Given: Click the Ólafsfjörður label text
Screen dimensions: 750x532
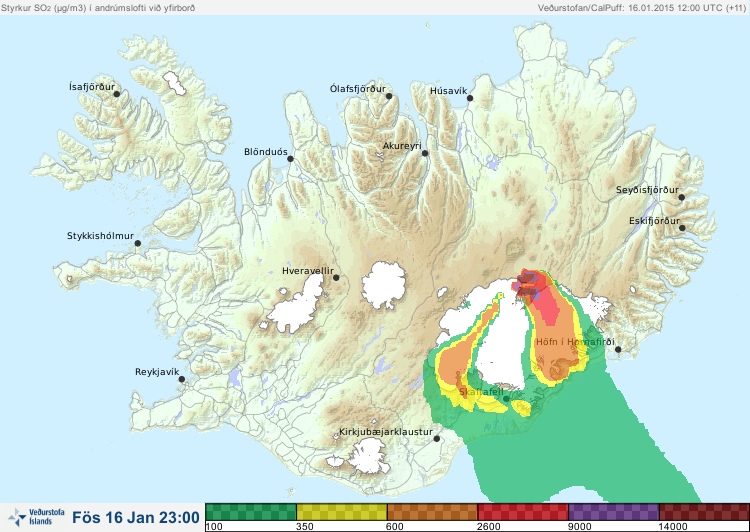Looking at the screenshot, I should (358, 89).
